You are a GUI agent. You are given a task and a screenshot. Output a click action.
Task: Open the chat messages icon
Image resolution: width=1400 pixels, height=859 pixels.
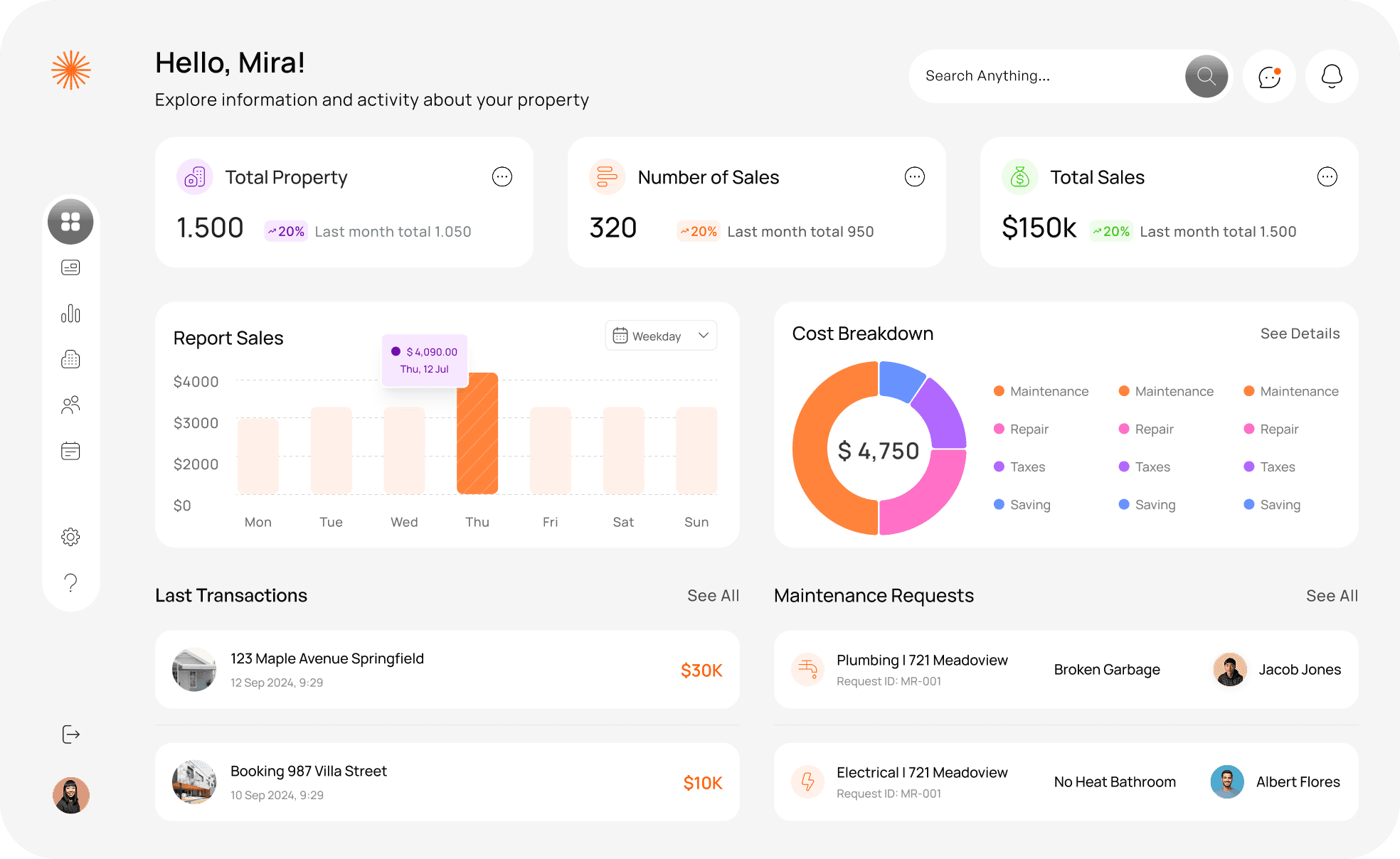1269,76
